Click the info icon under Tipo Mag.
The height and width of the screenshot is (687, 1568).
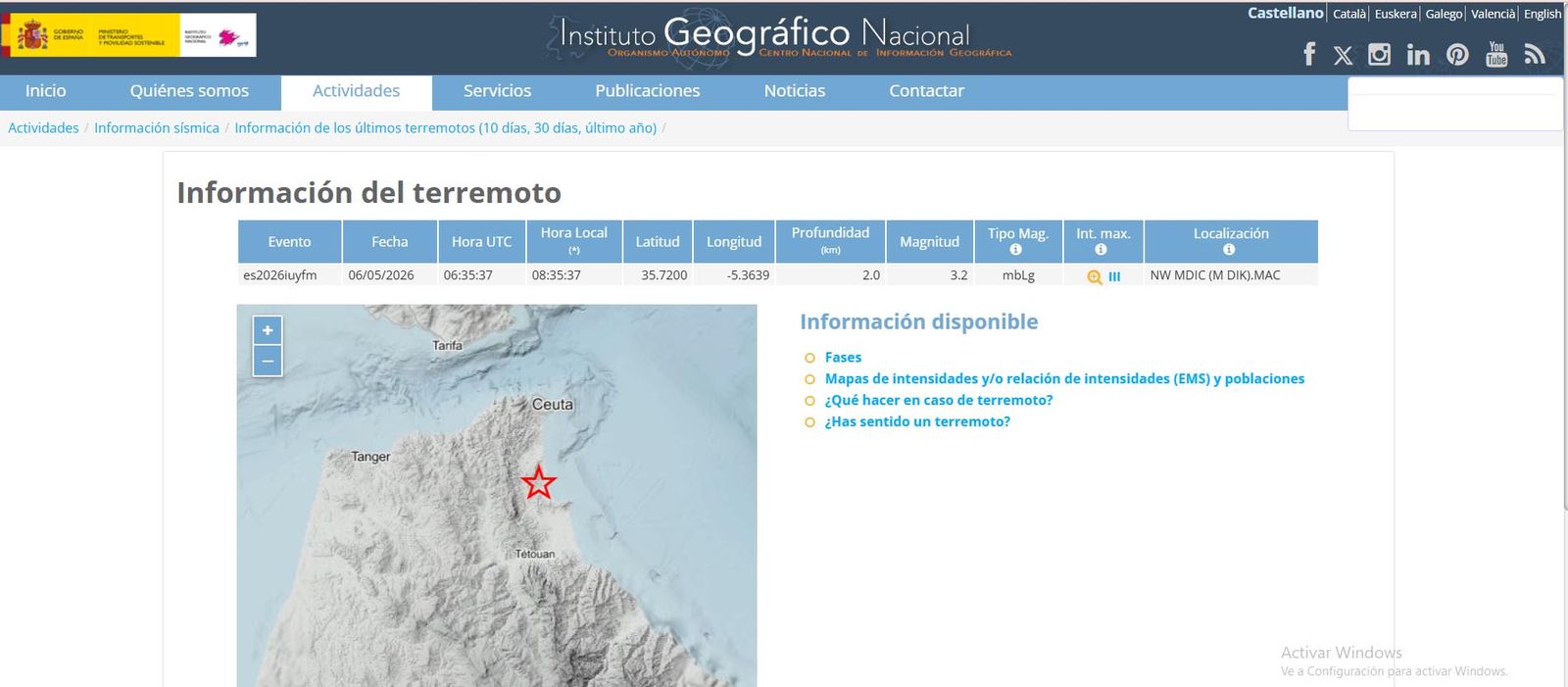pyautogui.click(x=1015, y=250)
